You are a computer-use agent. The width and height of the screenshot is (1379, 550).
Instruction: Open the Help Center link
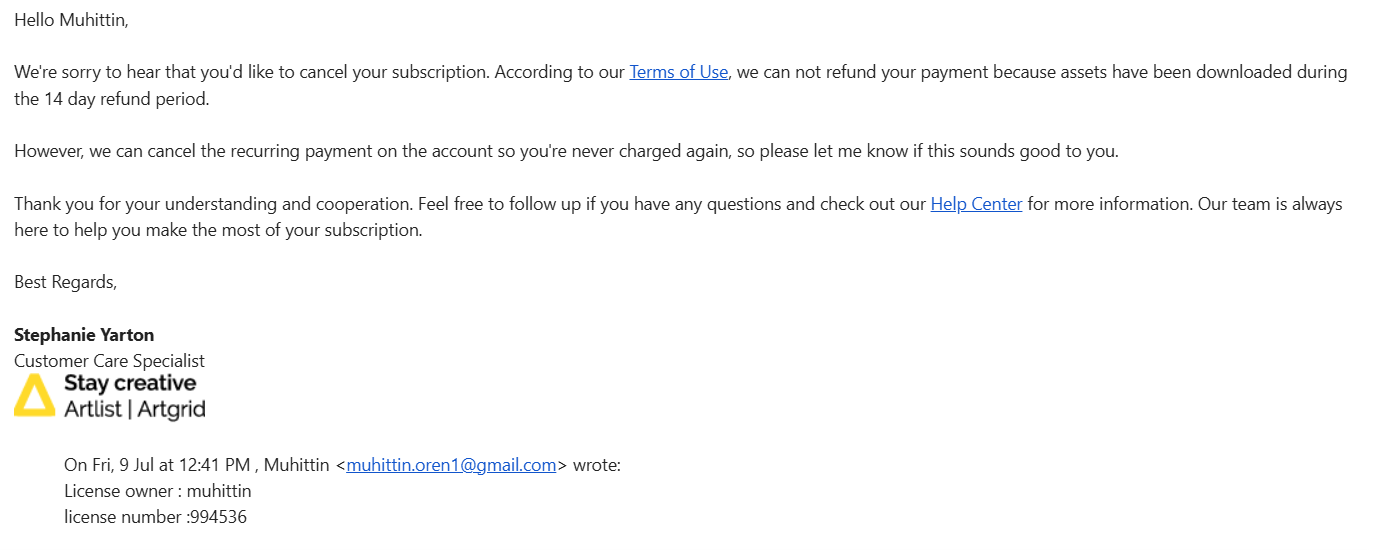976,204
